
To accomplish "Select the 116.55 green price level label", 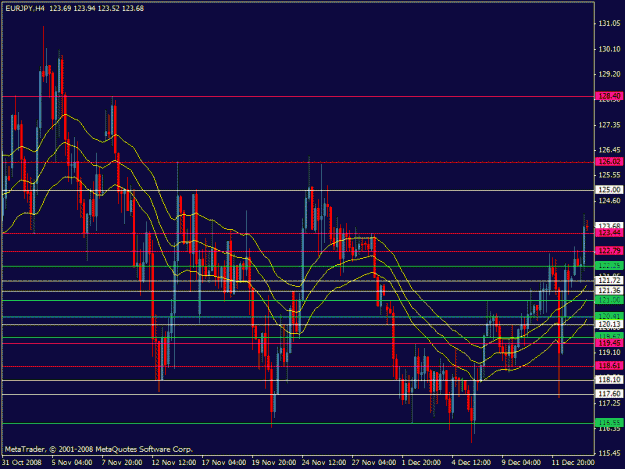I will [609, 422].
